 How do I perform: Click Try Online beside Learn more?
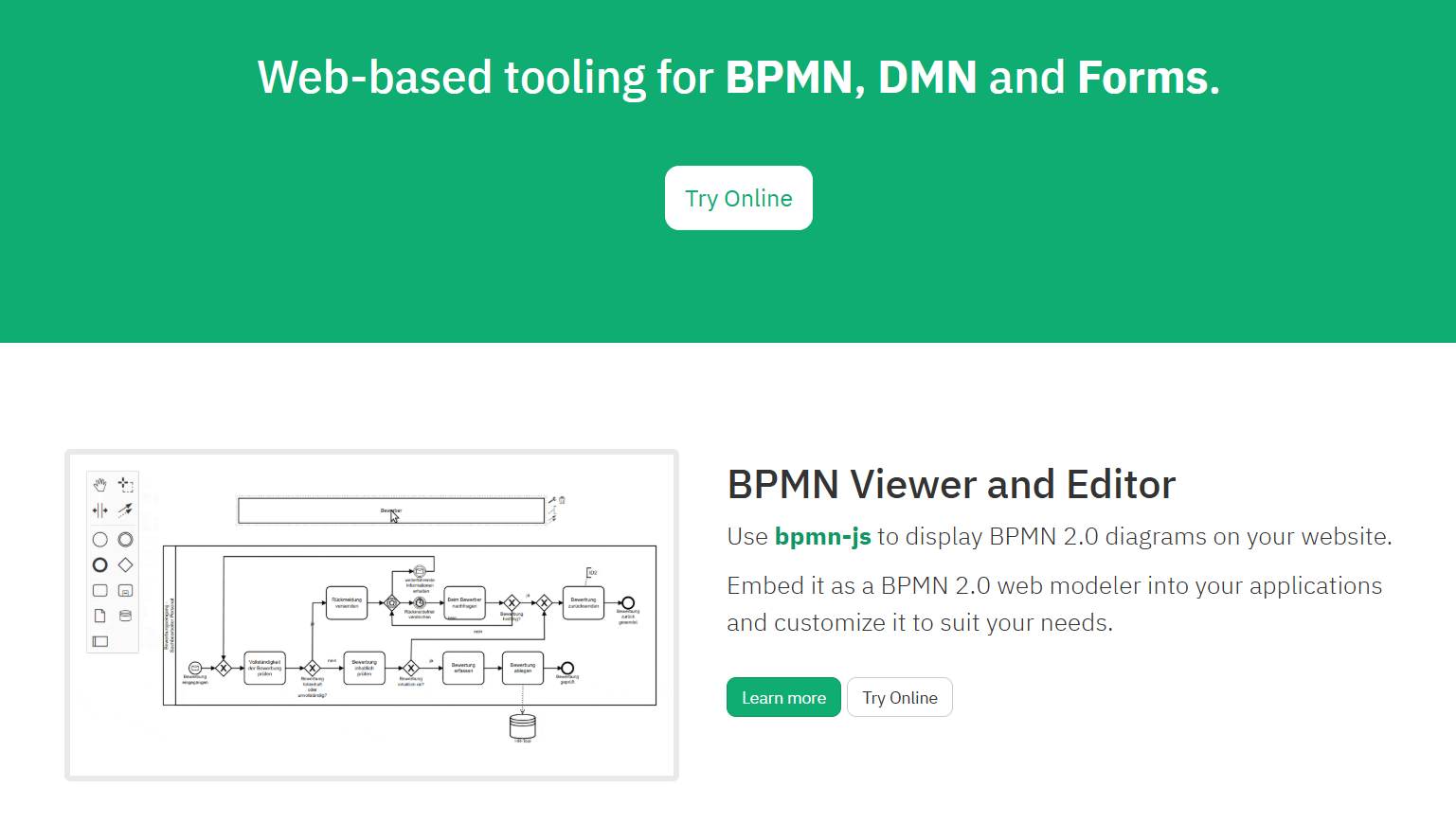(900, 697)
